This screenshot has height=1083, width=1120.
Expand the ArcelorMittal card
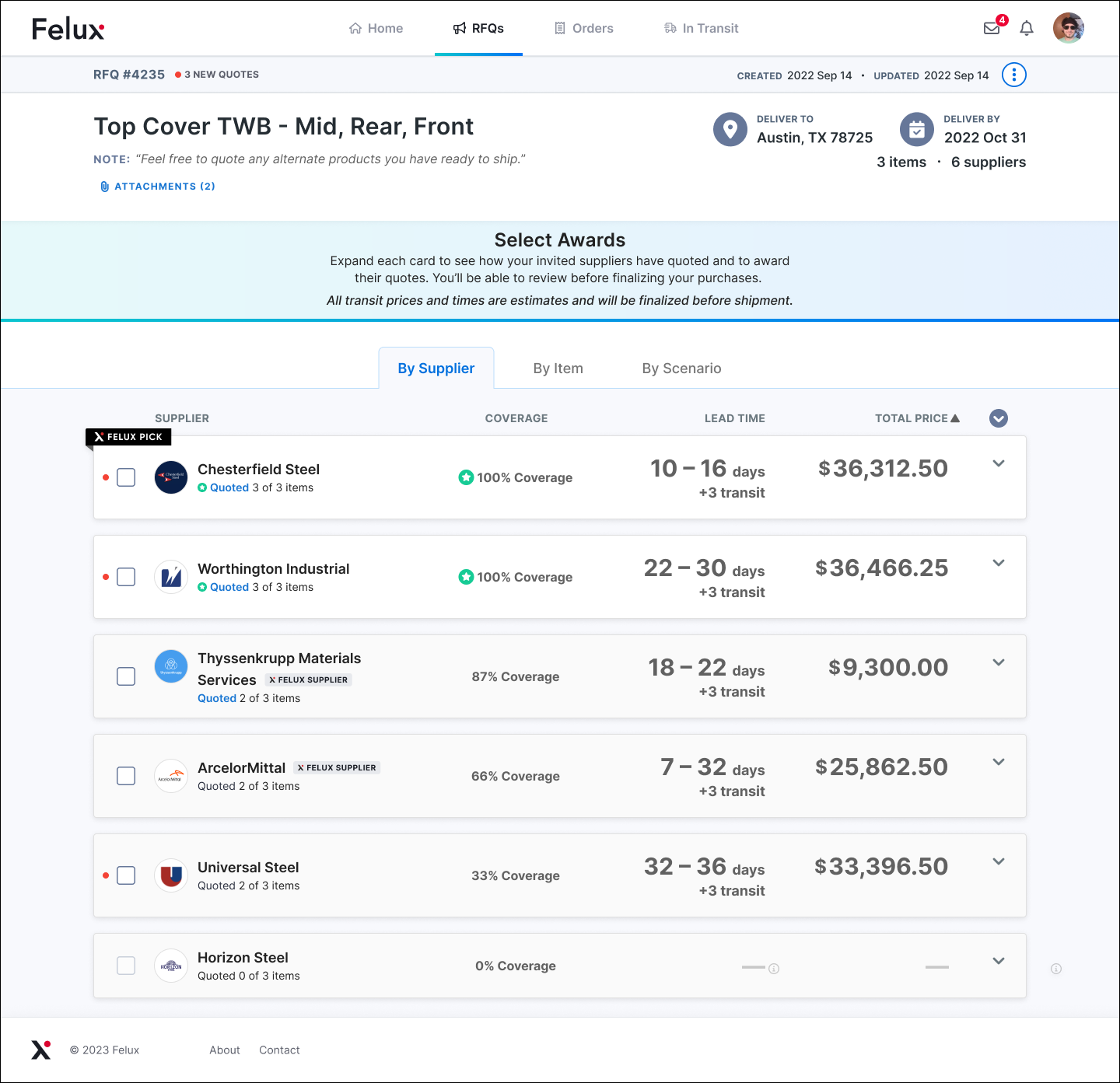pyautogui.click(x=999, y=762)
